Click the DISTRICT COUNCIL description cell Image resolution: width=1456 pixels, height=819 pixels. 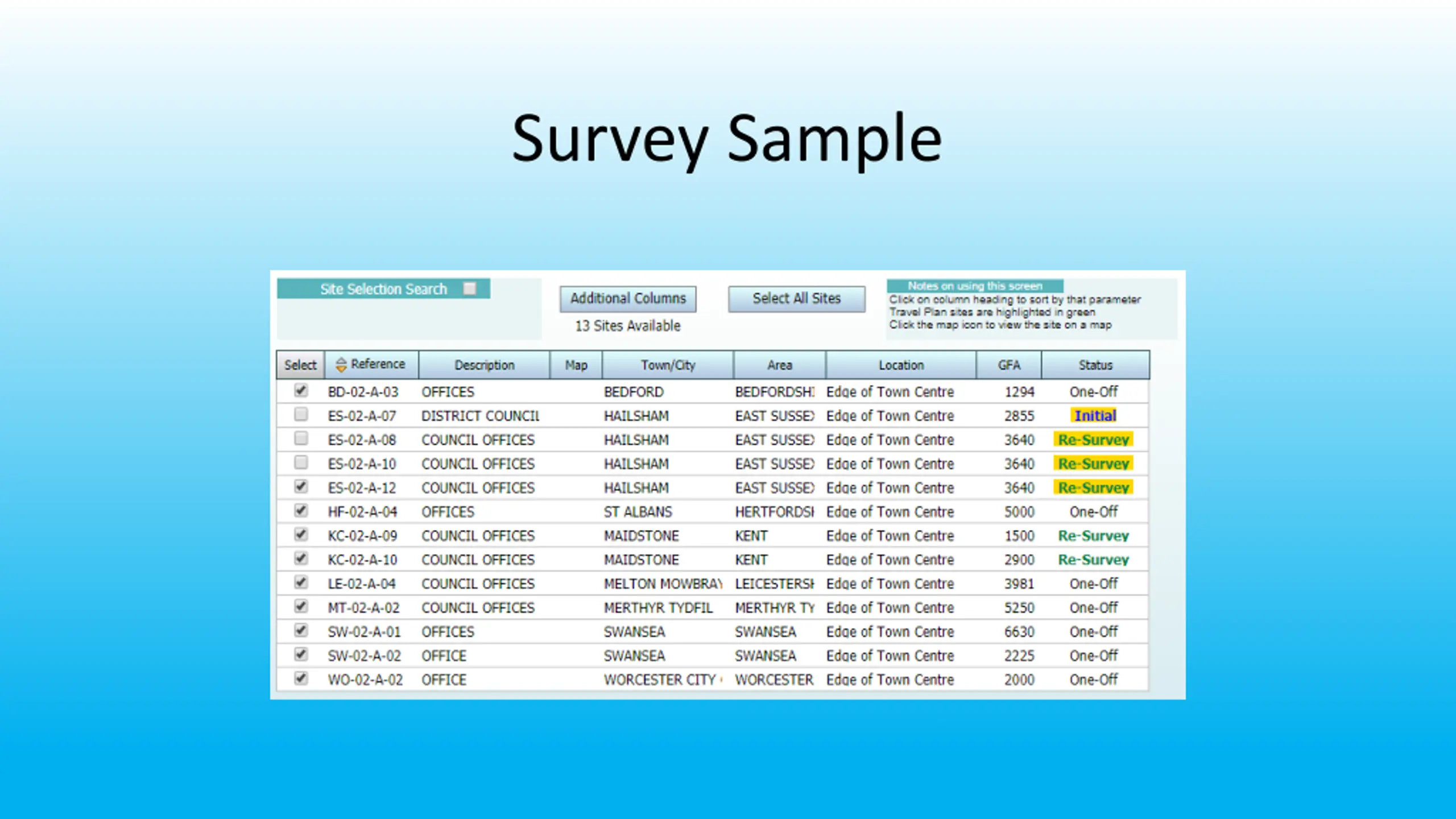click(x=481, y=416)
